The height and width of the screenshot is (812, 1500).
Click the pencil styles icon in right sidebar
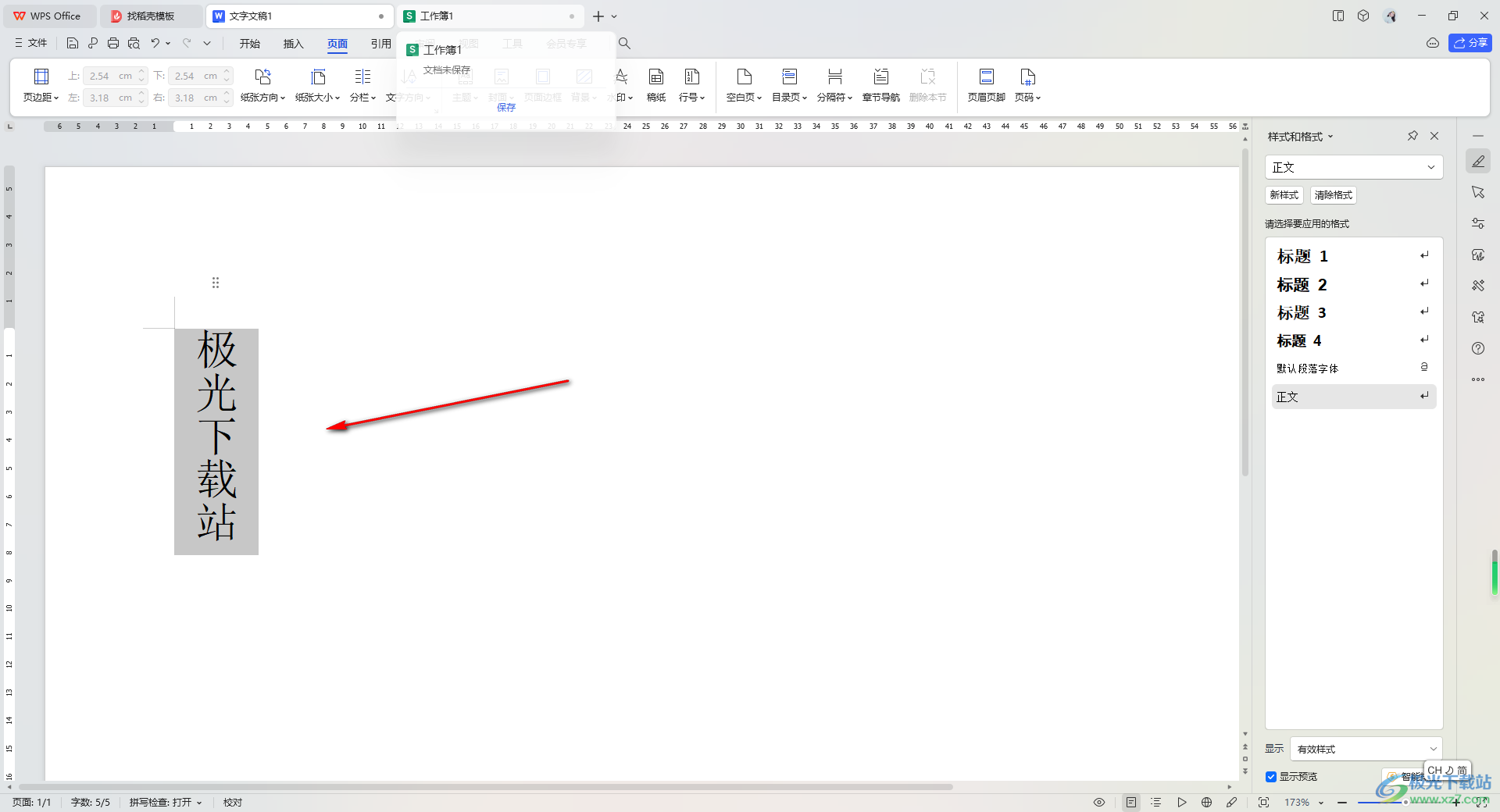point(1478,161)
